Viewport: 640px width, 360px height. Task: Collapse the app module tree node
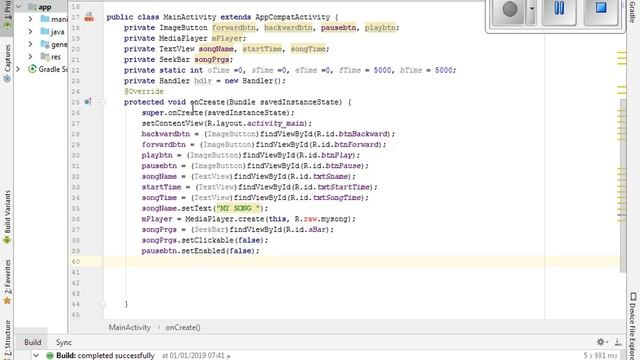(18, 7)
